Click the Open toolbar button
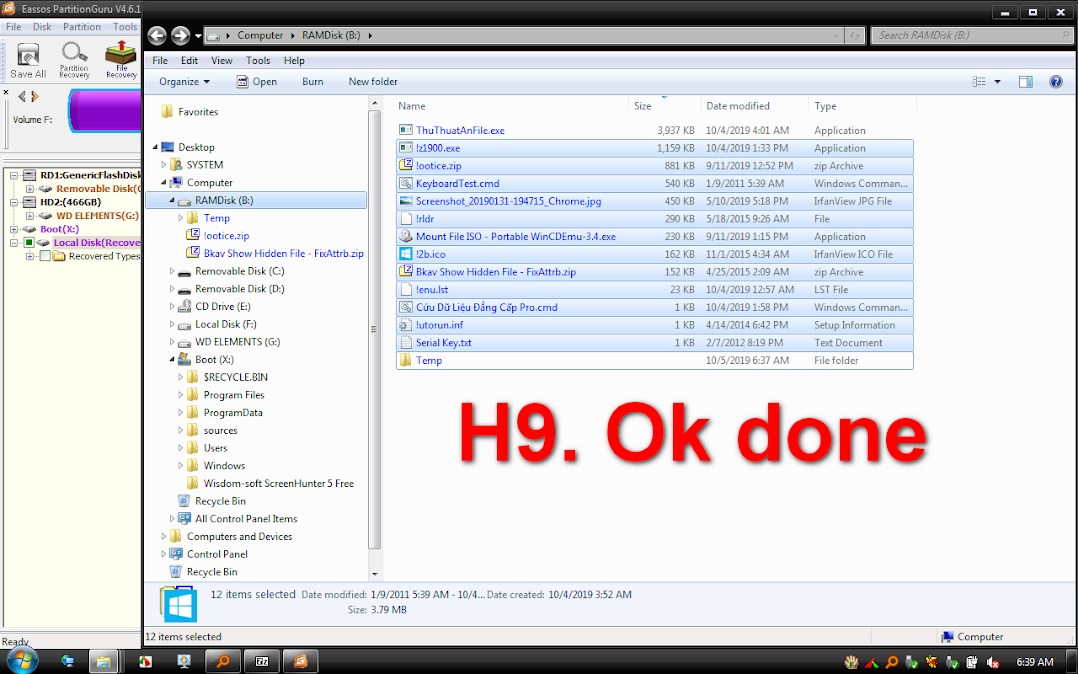Viewport: 1078px width, 674px height. [x=256, y=82]
